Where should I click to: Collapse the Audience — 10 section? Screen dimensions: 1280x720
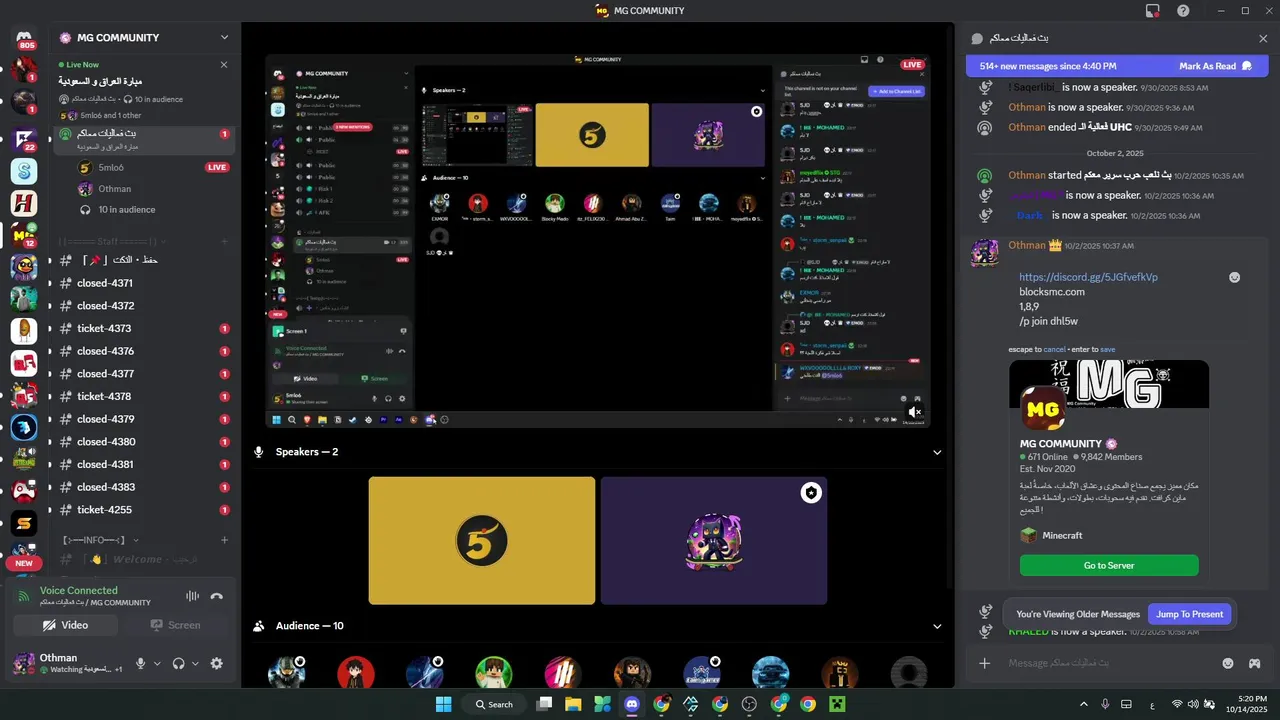tap(937, 626)
